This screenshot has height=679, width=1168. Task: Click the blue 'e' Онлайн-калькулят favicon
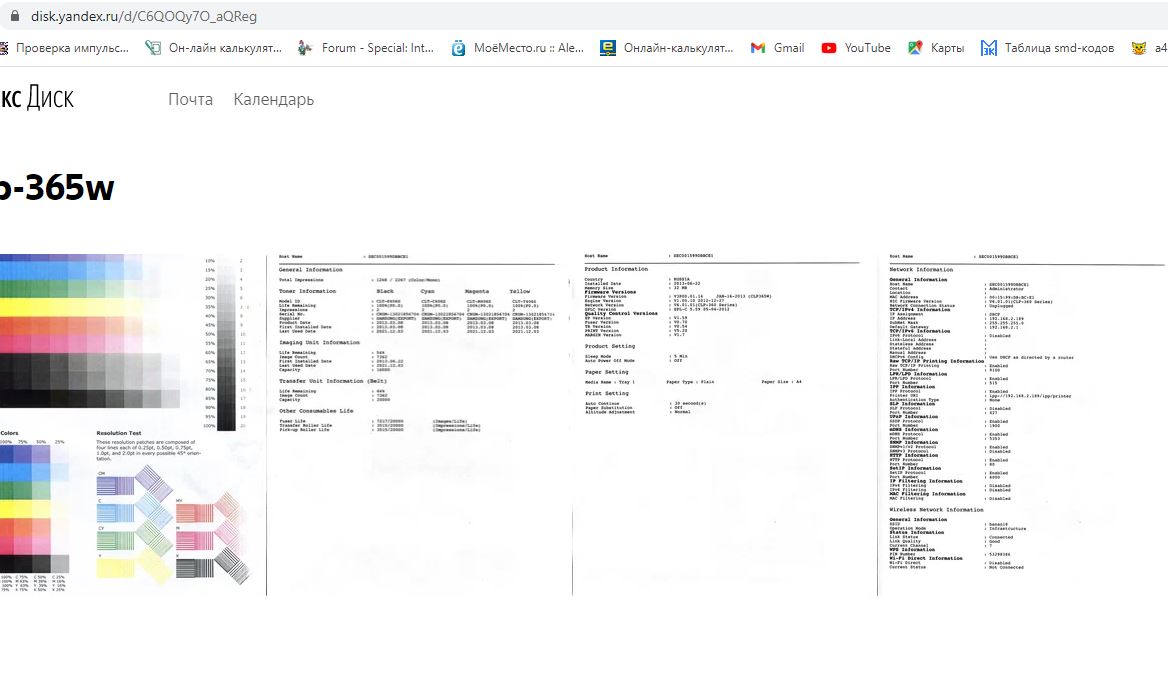pyautogui.click(x=607, y=48)
